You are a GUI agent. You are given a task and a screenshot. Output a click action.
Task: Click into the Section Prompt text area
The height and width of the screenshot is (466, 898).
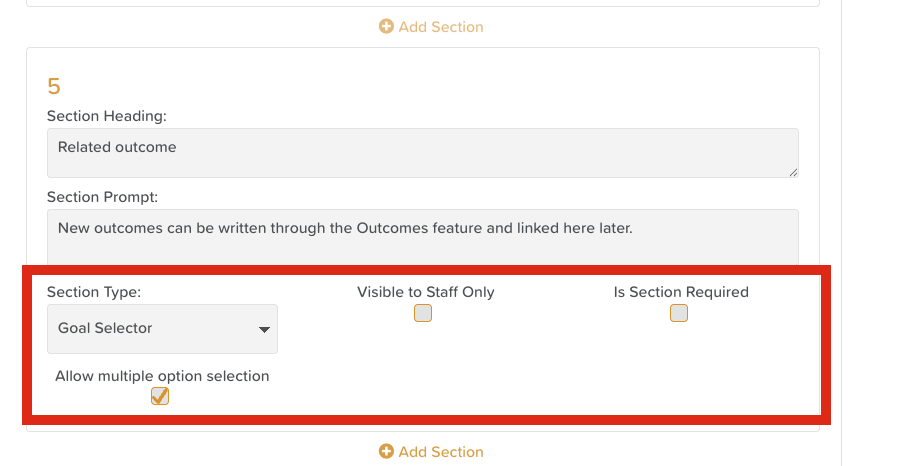click(422, 236)
